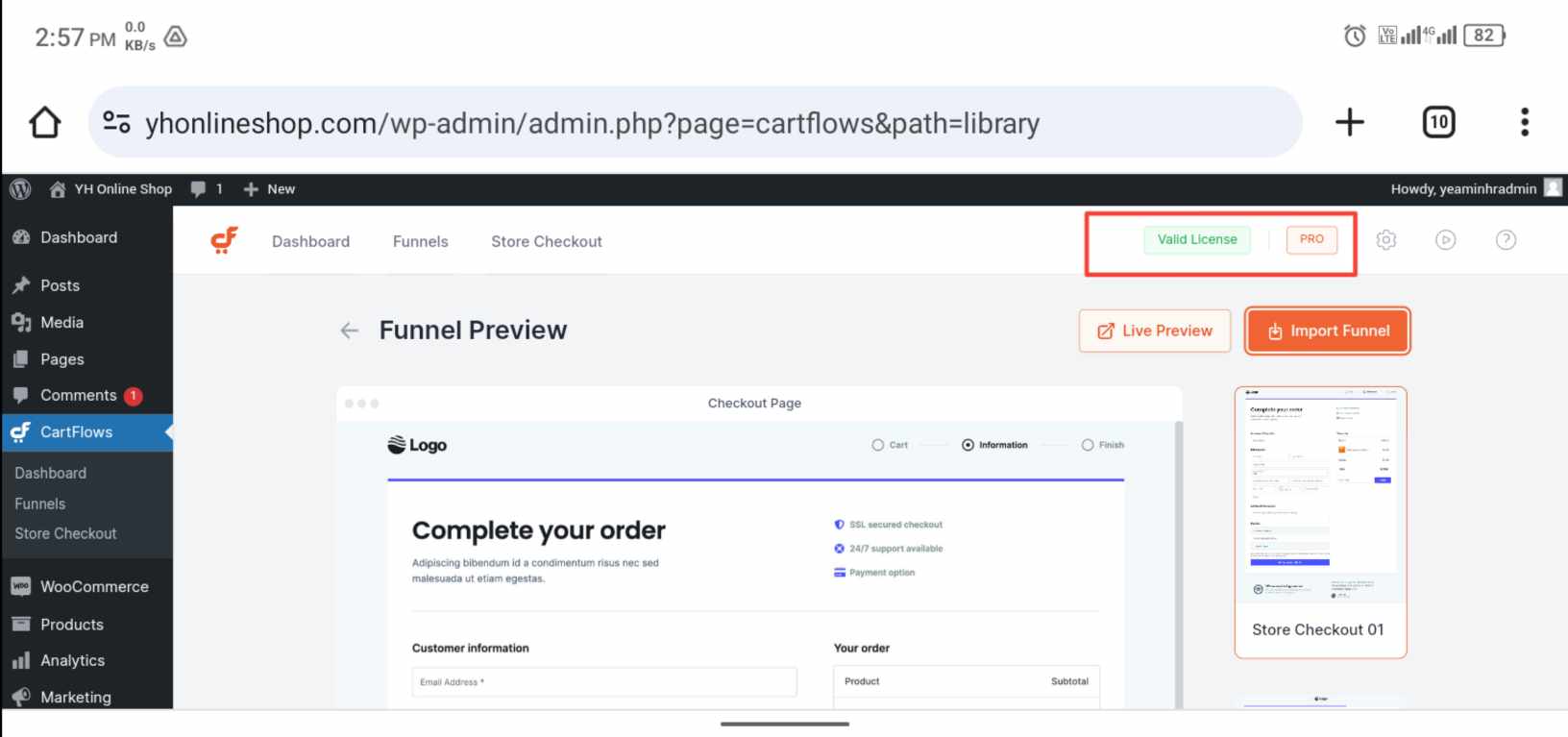
Task: Switch to Store Checkout tab
Action: (x=547, y=241)
